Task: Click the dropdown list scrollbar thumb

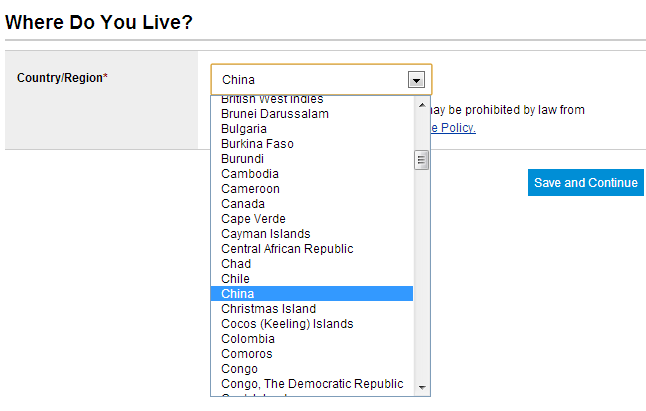Action: click(422, 160)
